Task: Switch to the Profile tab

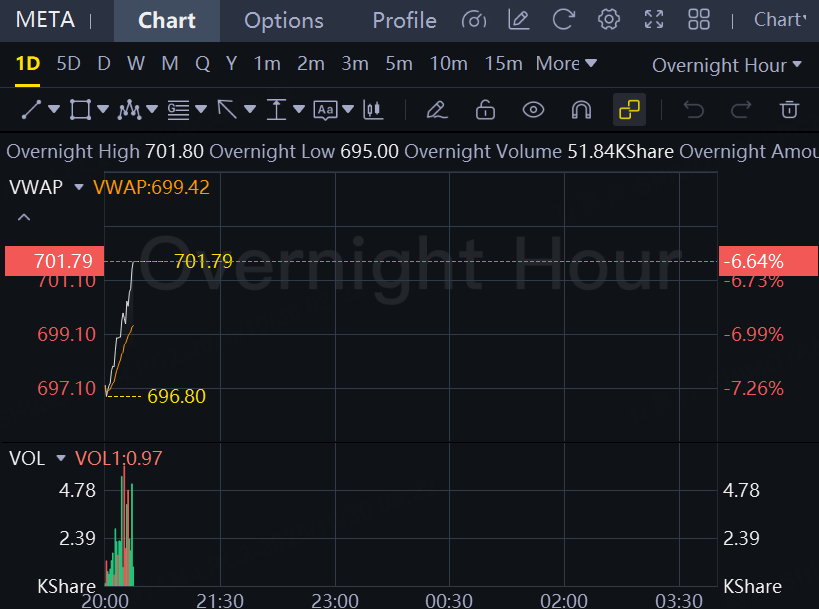Action: pos(404,21)
